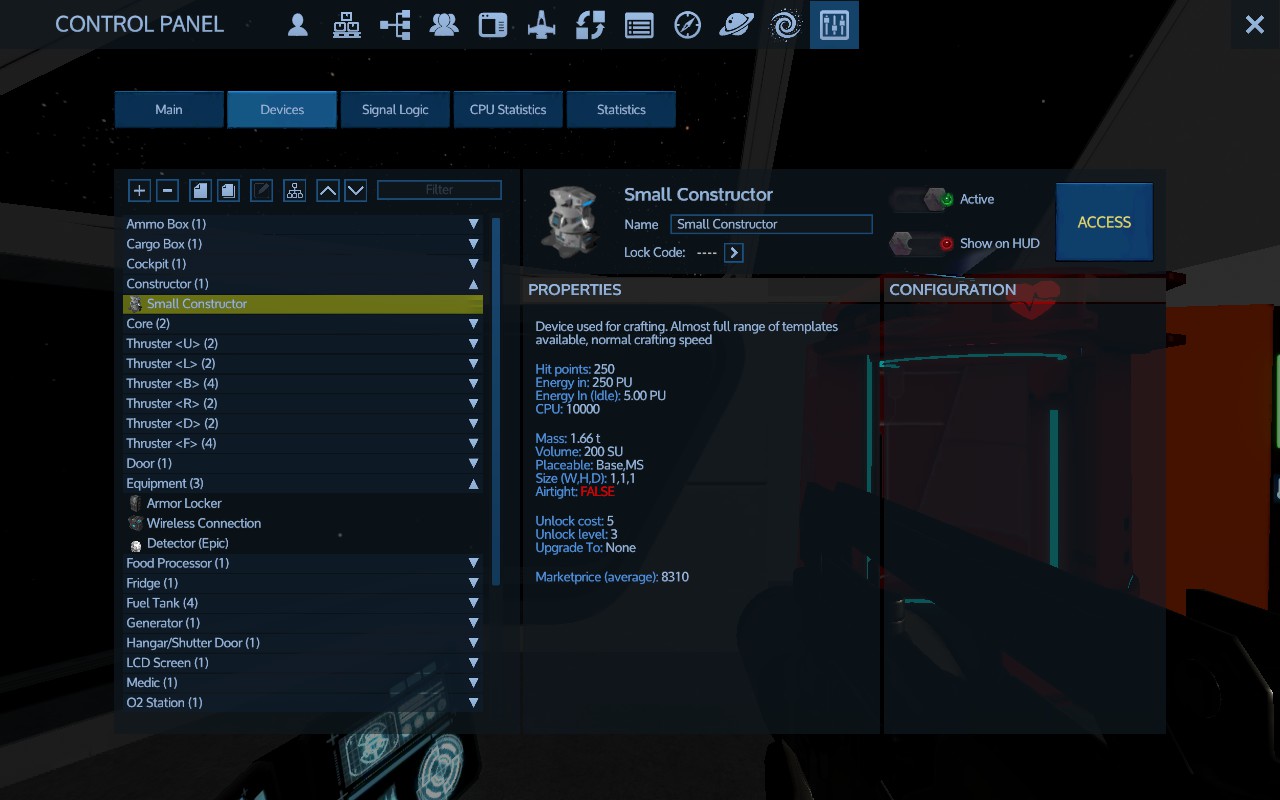The width and height of the screenshot is (1280, 800).
Task: Click the Hangar/Shutter Door (1) row
Action: (x=303, y=643)
